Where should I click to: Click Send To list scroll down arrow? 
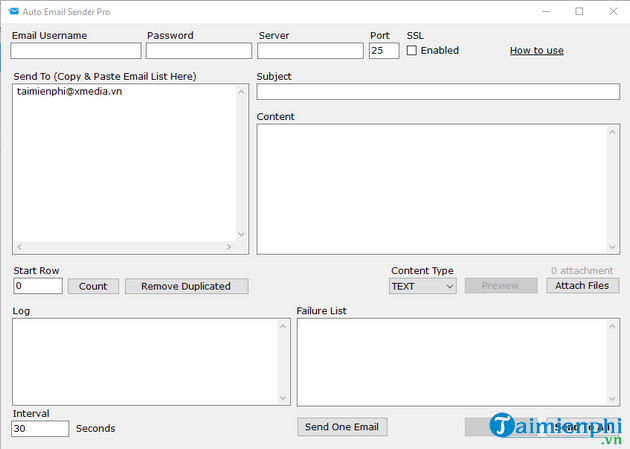tap(241, 234)
